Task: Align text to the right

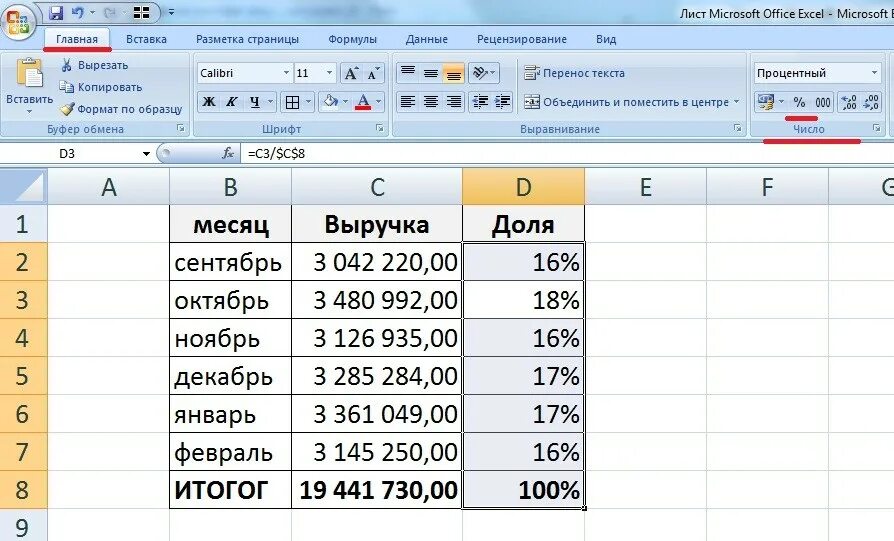Action: (x=454, y=102)
